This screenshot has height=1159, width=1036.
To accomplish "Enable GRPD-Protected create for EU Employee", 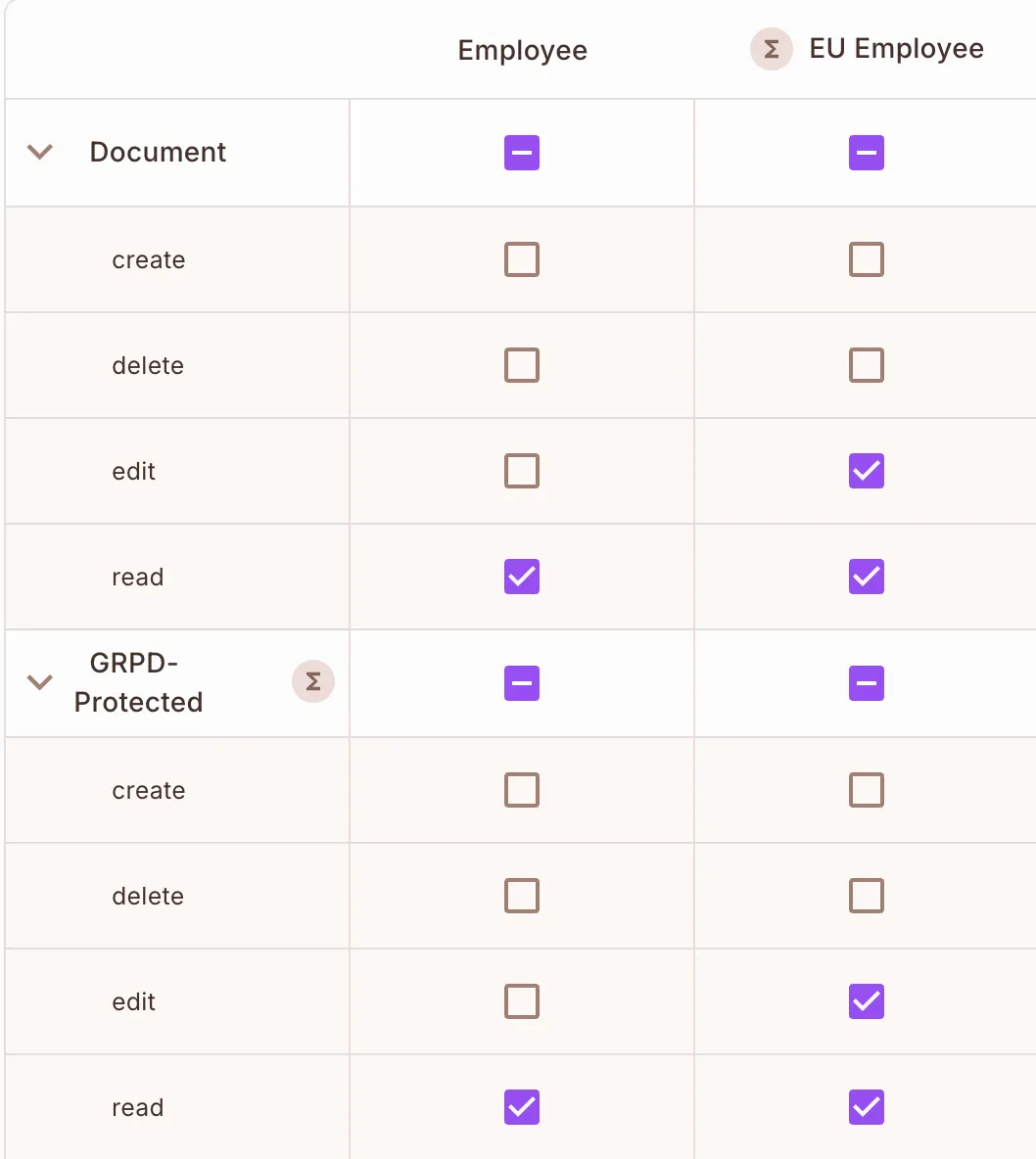I will [867, 790].
